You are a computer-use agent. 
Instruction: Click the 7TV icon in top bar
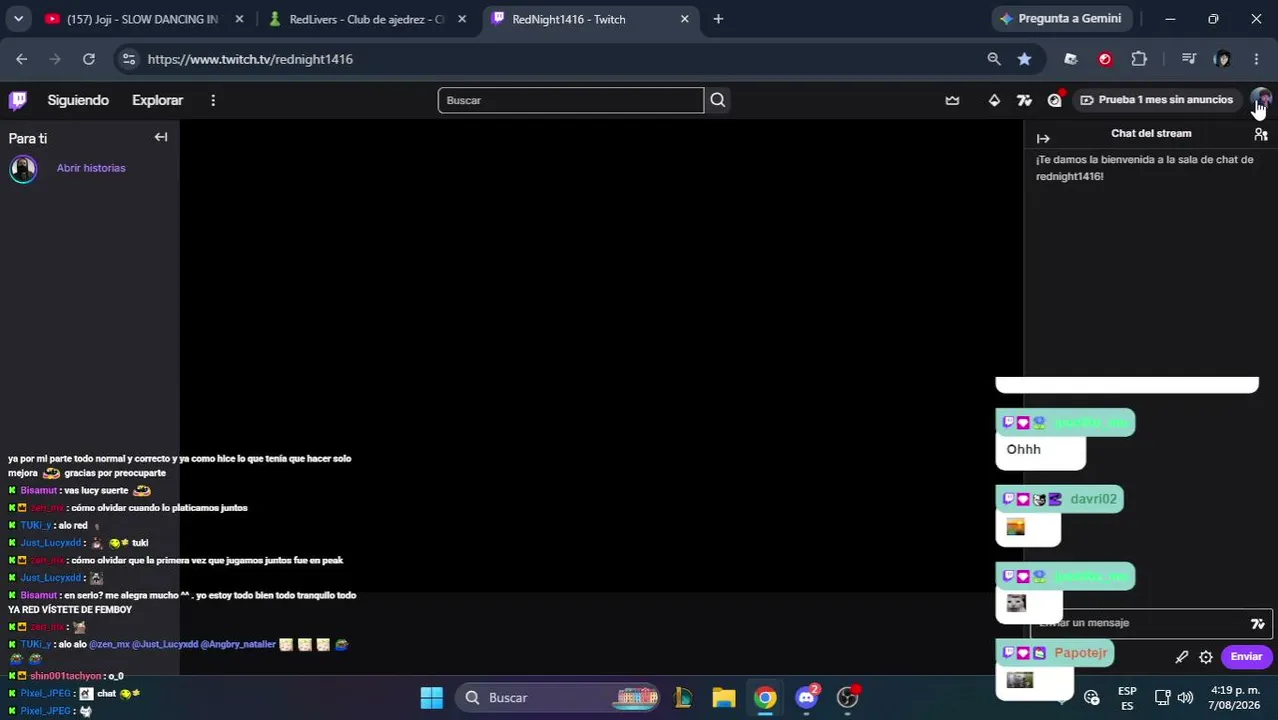pos(1024,100)
